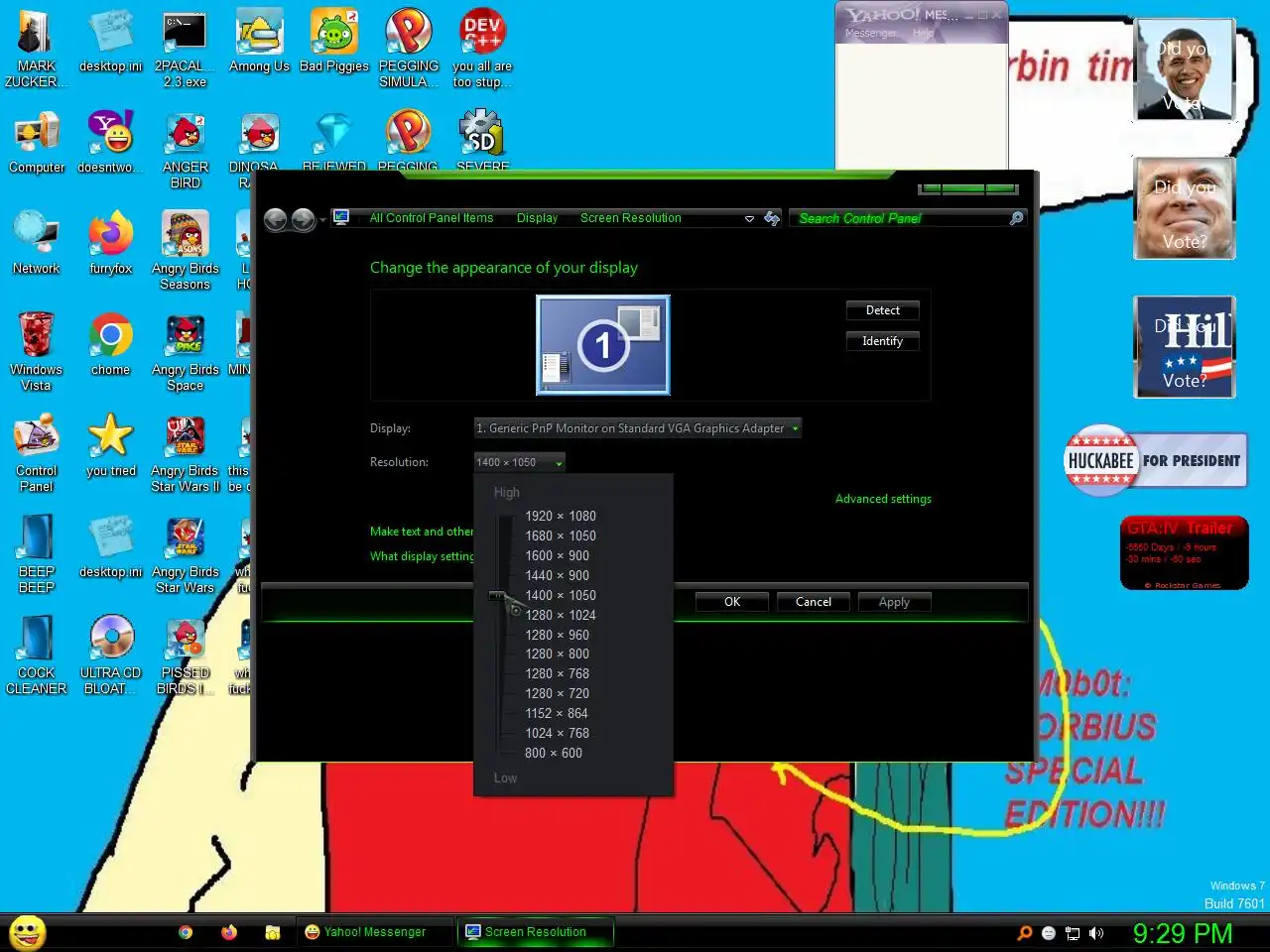This screenshot has height=952, width=1270.
Task: Open 'What display settings' help link
Action: (x=422, y=556)
